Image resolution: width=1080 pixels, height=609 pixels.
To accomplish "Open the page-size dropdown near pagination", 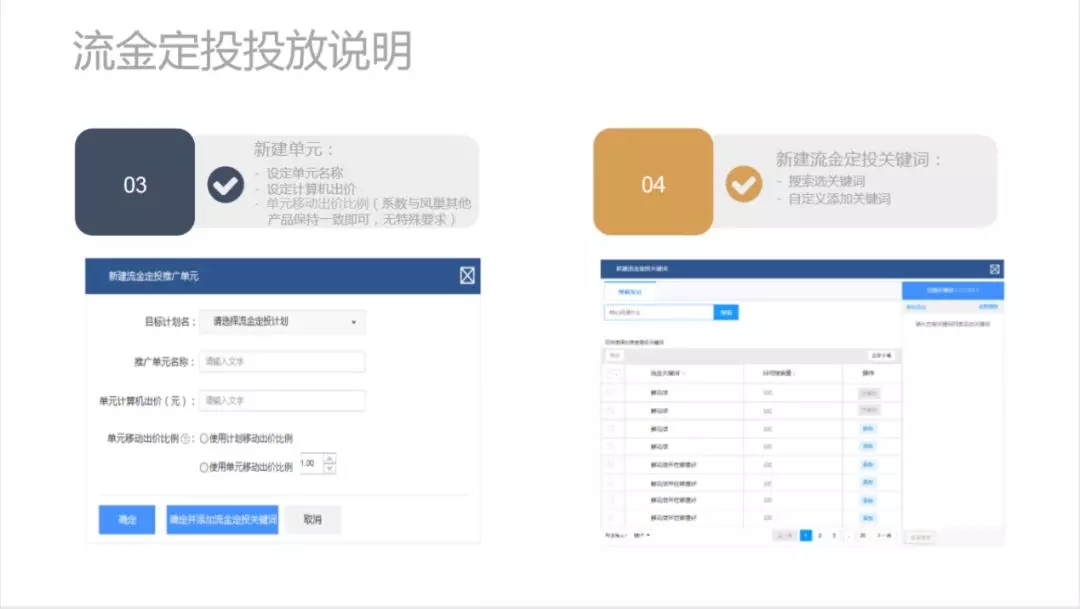I will point(641,534).
